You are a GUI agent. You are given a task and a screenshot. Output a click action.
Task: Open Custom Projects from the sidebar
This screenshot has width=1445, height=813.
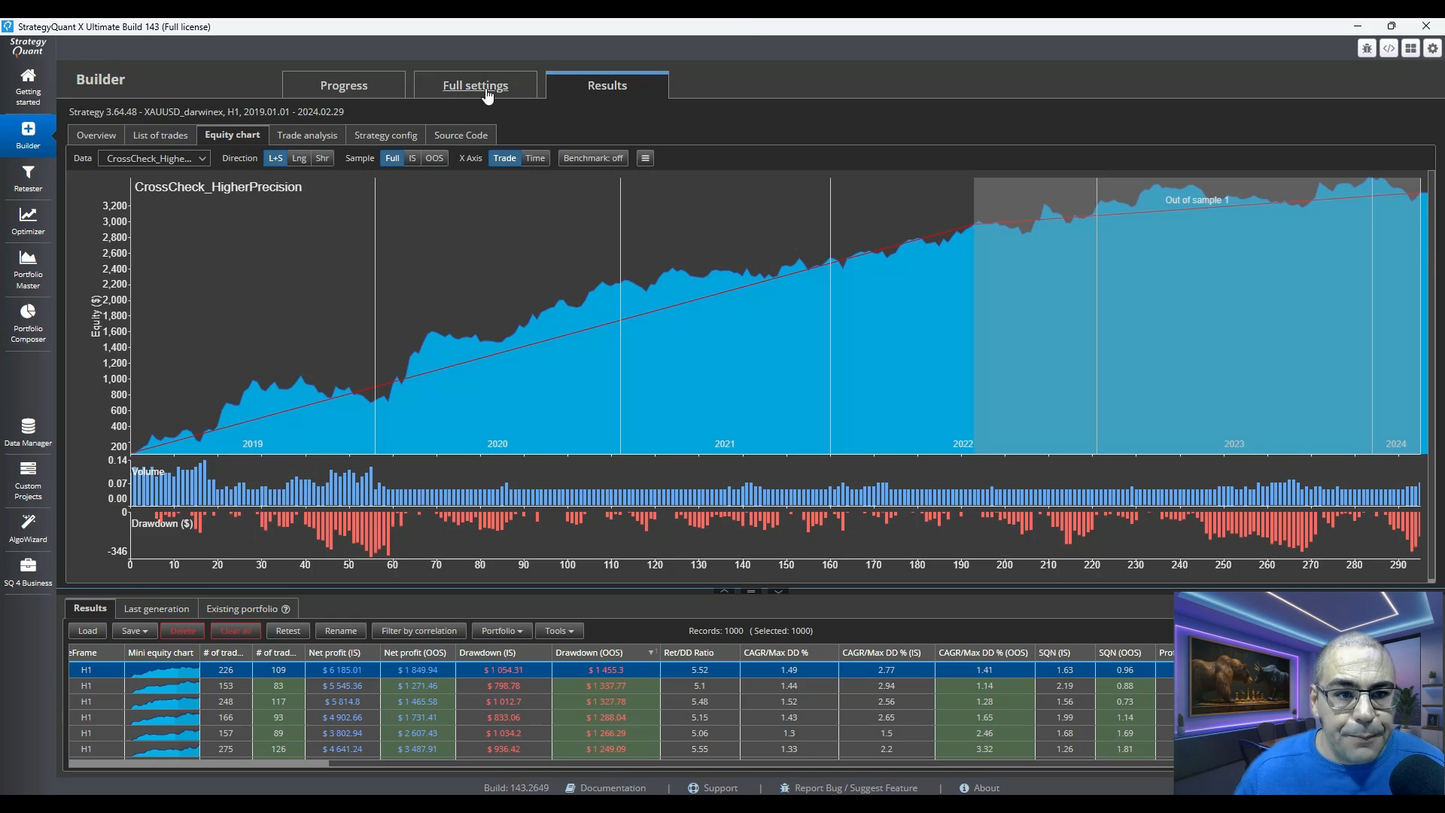point(28,480)
